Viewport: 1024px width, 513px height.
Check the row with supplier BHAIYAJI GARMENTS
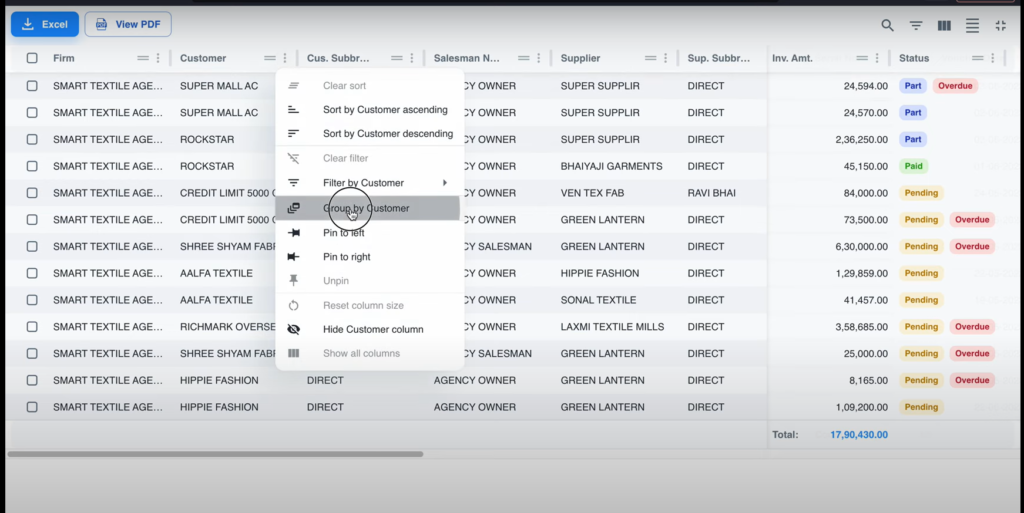(x=32, y=166)
